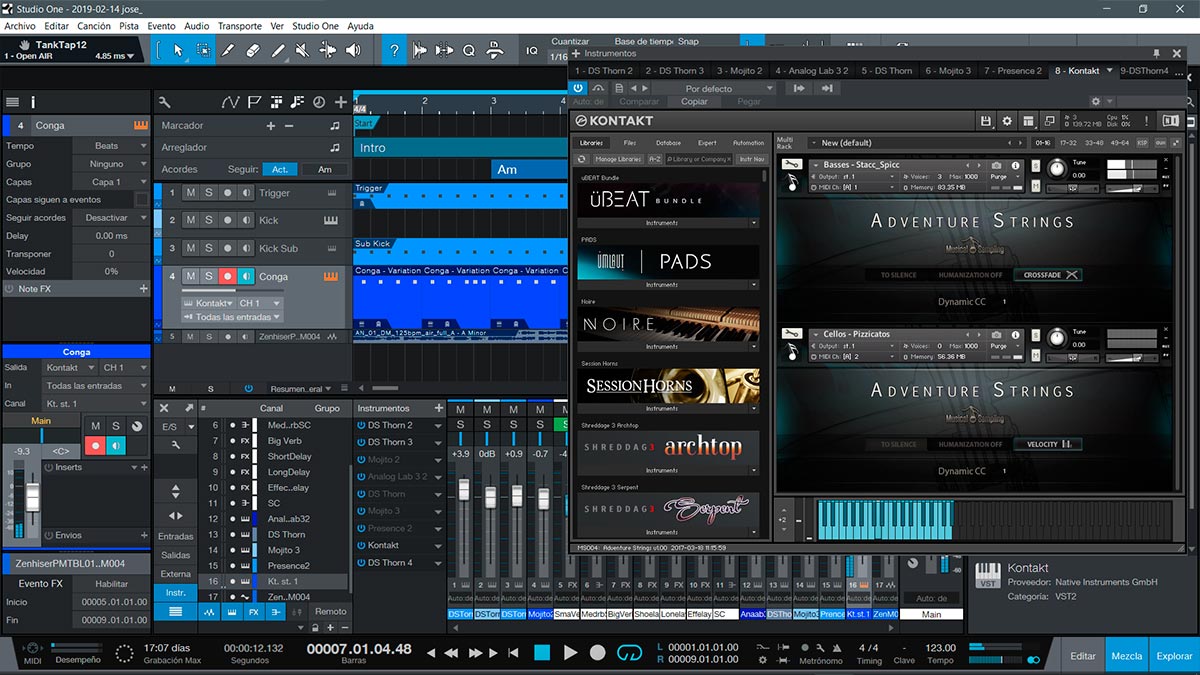Open the 'Explorar' browser button

pyautogui.click(x=1174, y=656)
